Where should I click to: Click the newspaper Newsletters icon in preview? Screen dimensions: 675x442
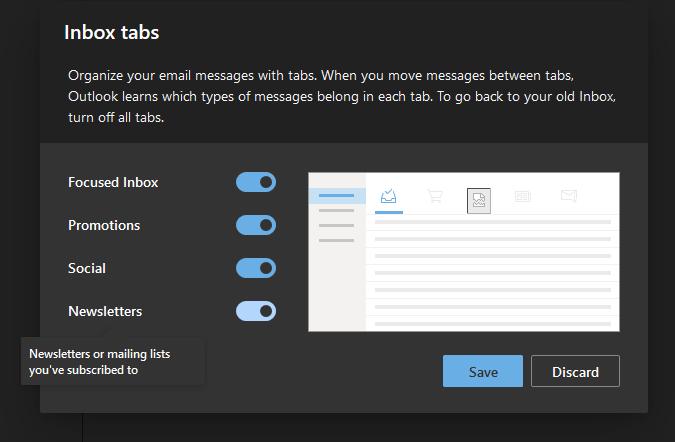523,197
